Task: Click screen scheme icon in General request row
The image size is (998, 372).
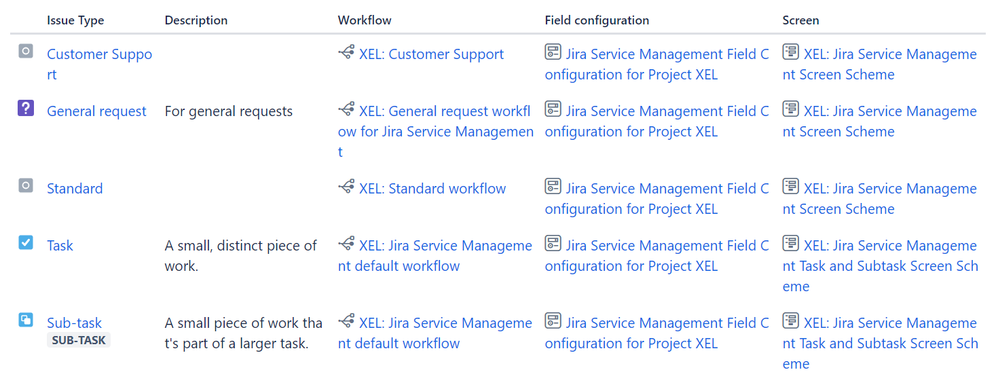Action: (791, 109)
